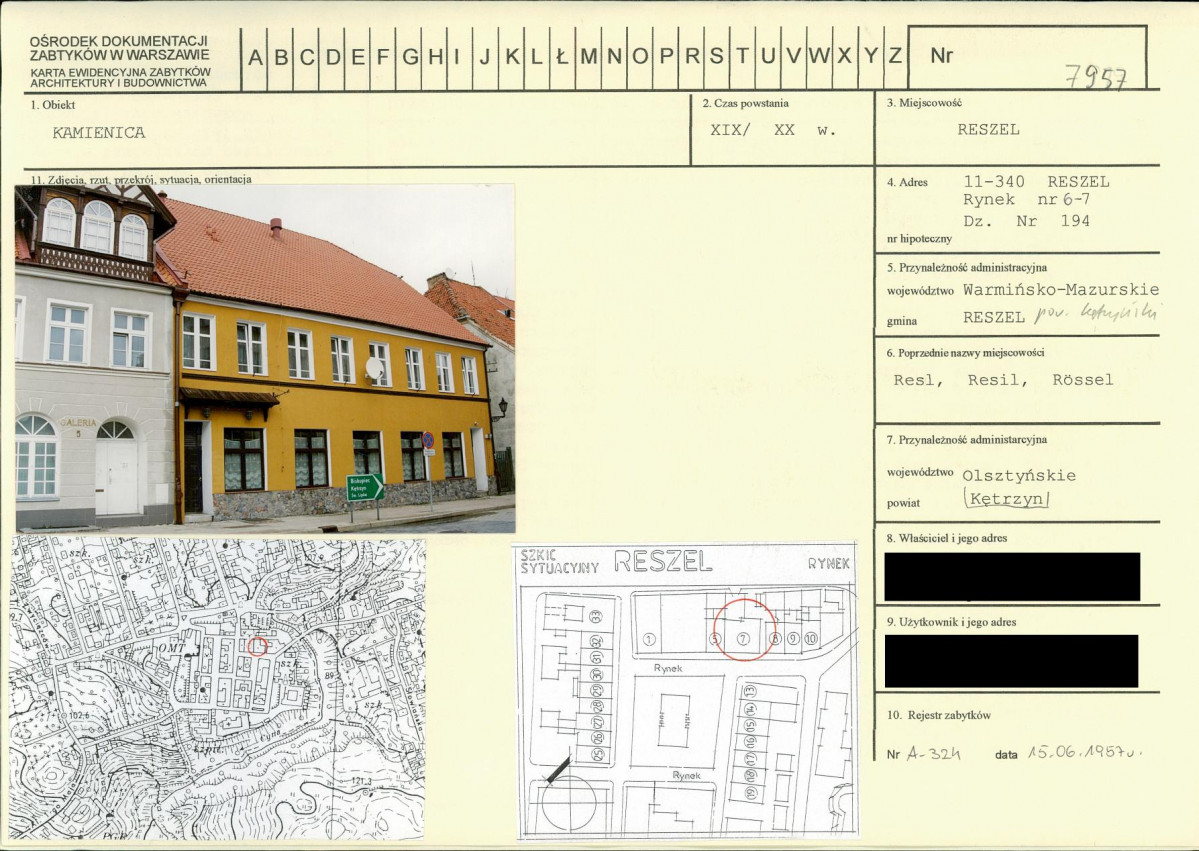Click the red circle on the topographic map
This screenshot has height=851, width=1199.
click(x=258, y=646)
